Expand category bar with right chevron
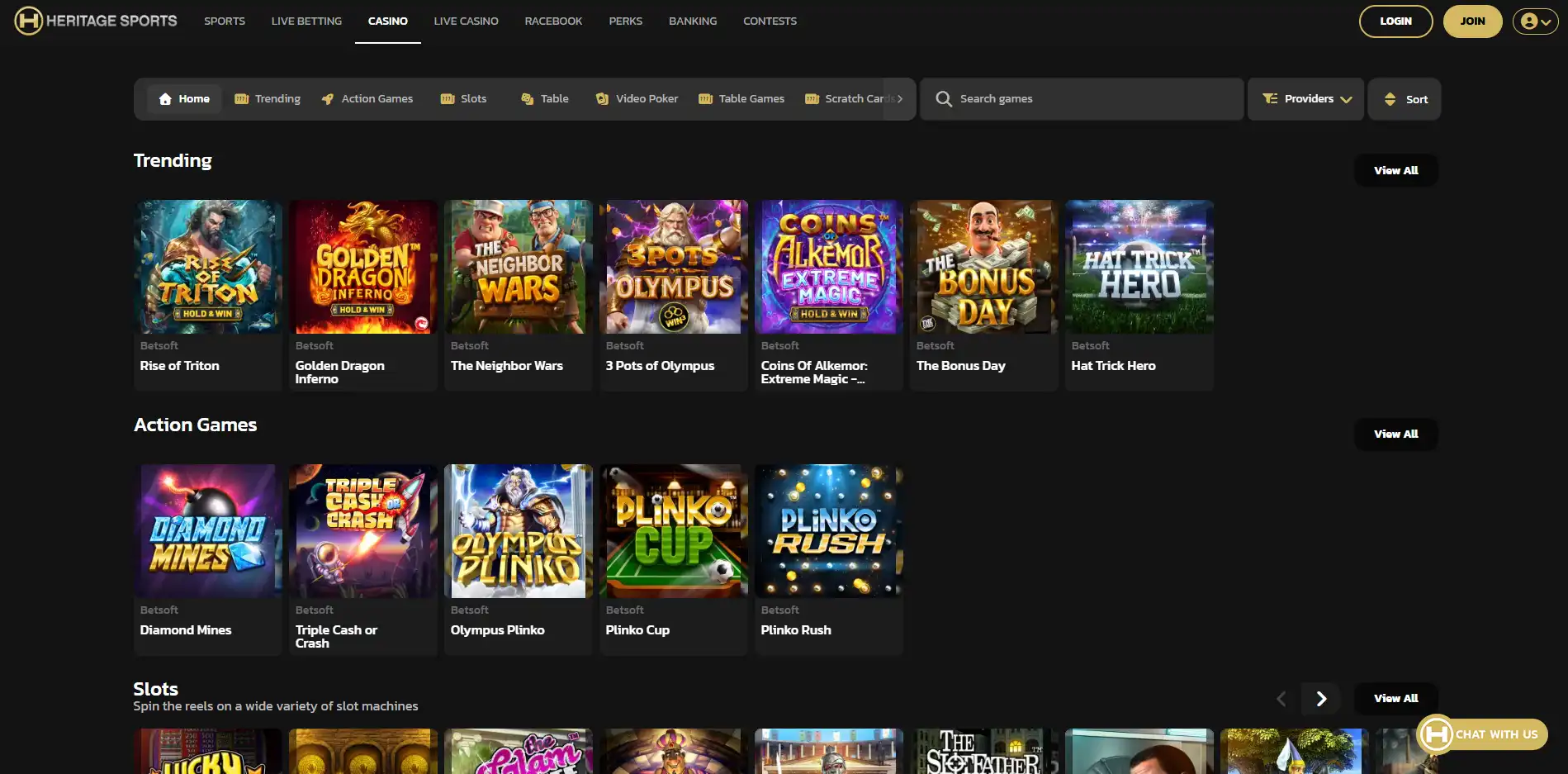 click(900, 99)
